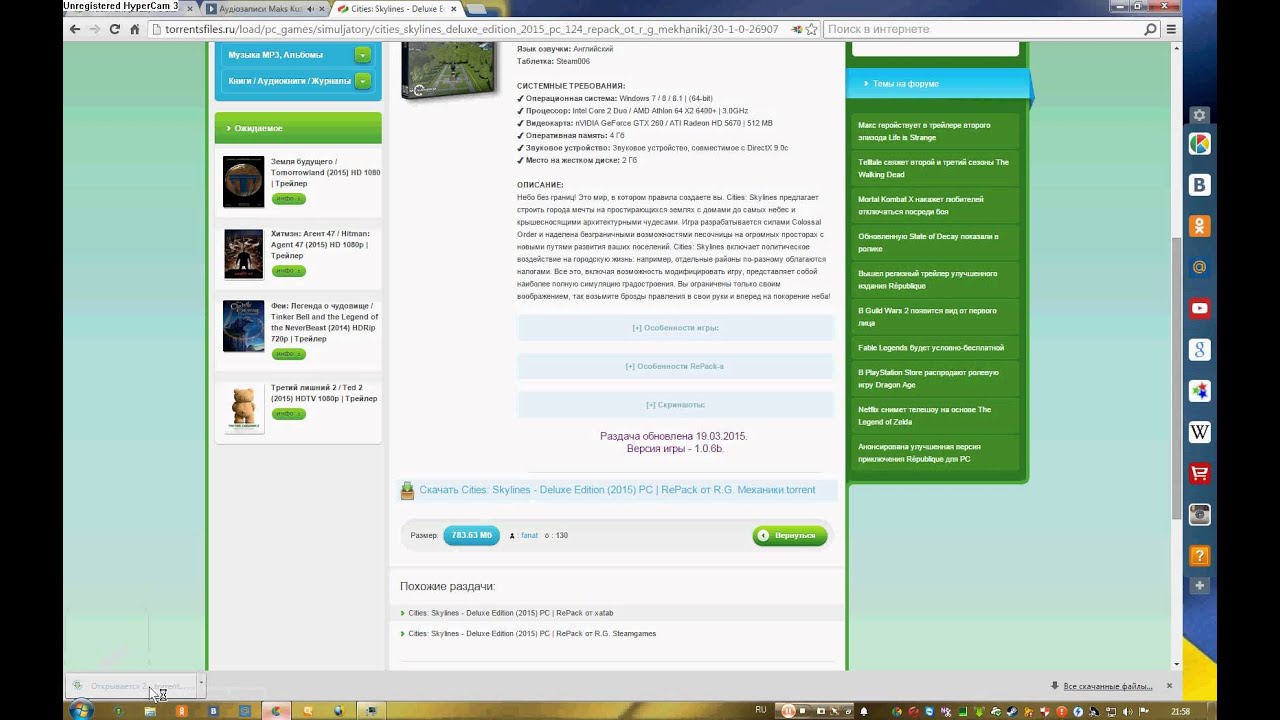Open the Ted 2 bear poster thumbnail

click(x=243, y=409)
